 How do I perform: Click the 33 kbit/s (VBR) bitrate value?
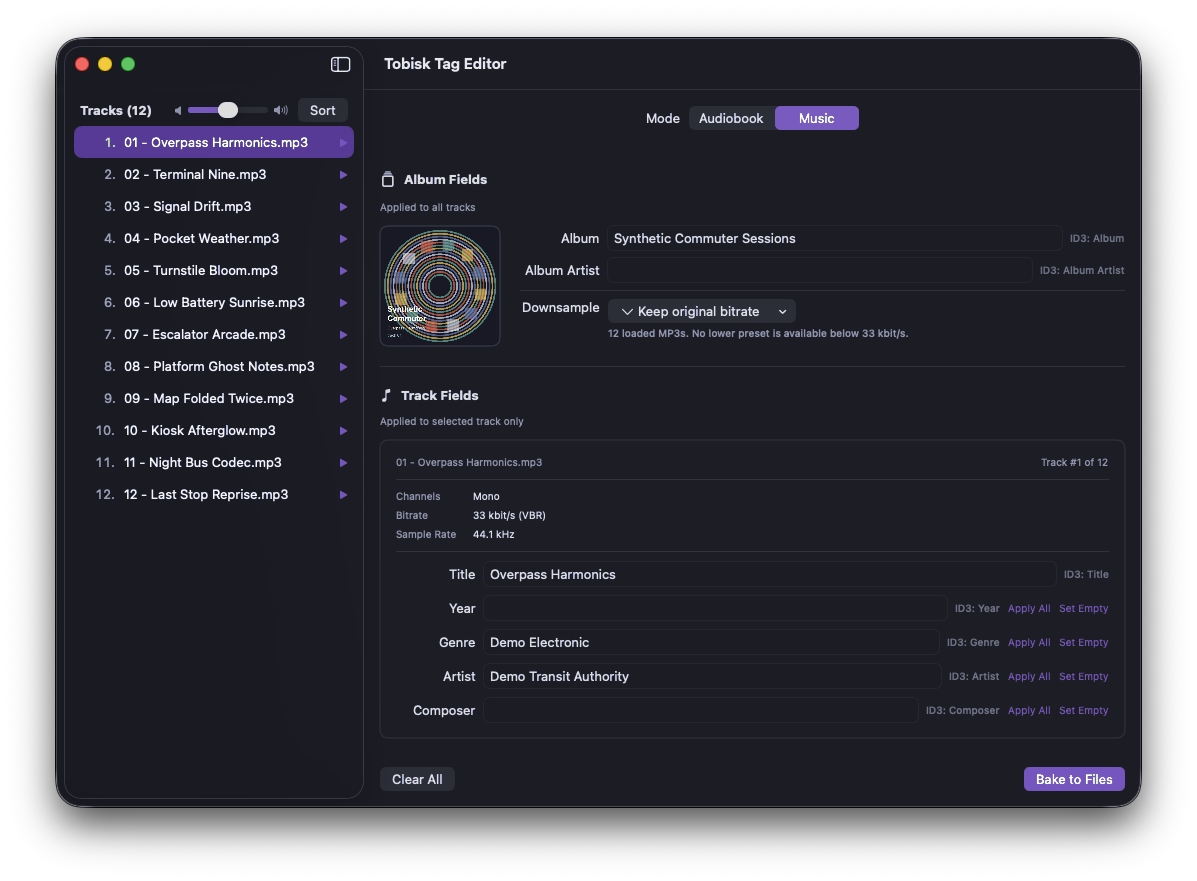pyautogui.click(x=509, y=515)
